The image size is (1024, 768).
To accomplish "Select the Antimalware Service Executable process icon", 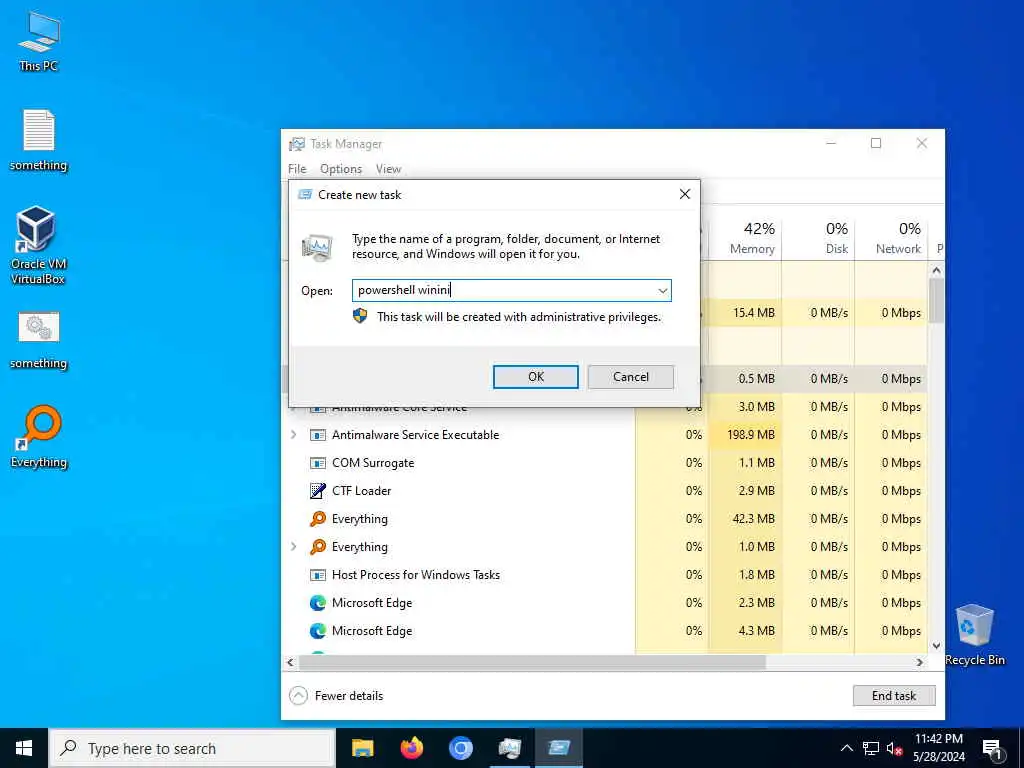I will tap(318, 435).
